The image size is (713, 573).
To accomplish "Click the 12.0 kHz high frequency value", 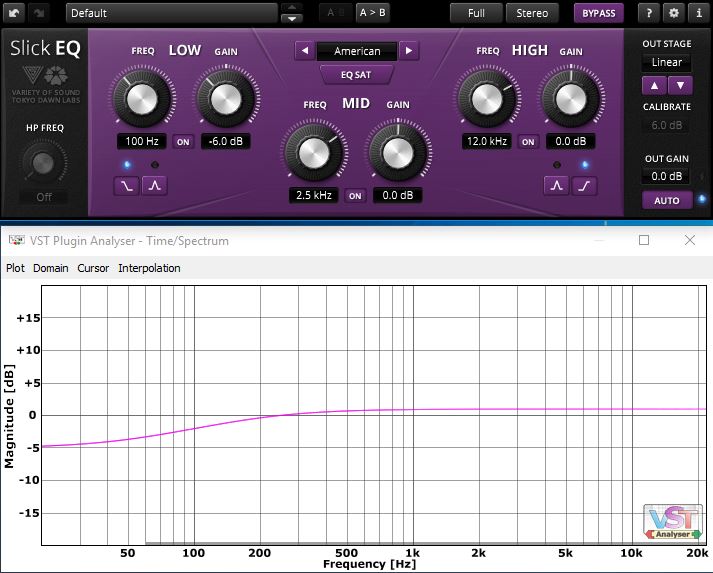I will (487, 141).
